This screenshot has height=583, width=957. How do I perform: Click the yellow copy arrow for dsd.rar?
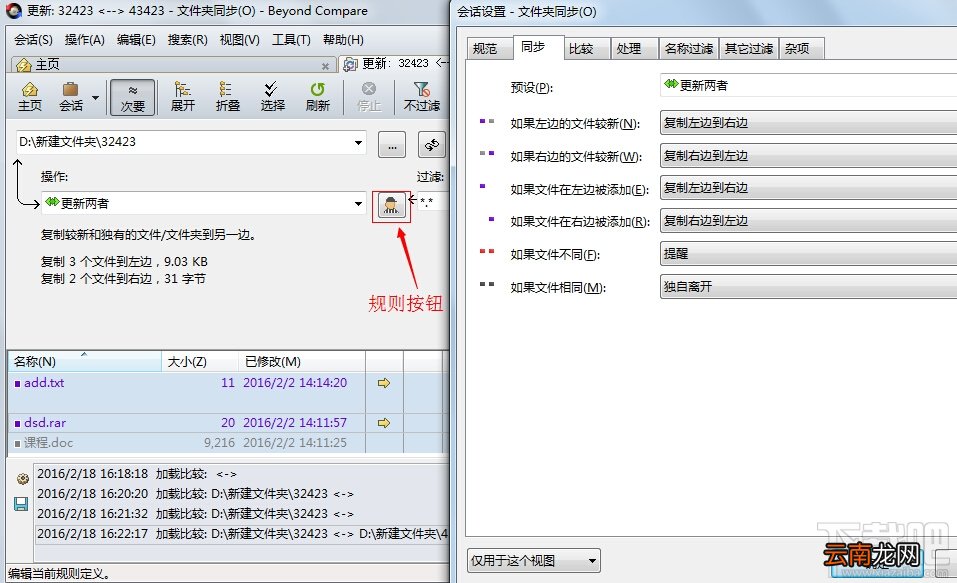[384, 422]
